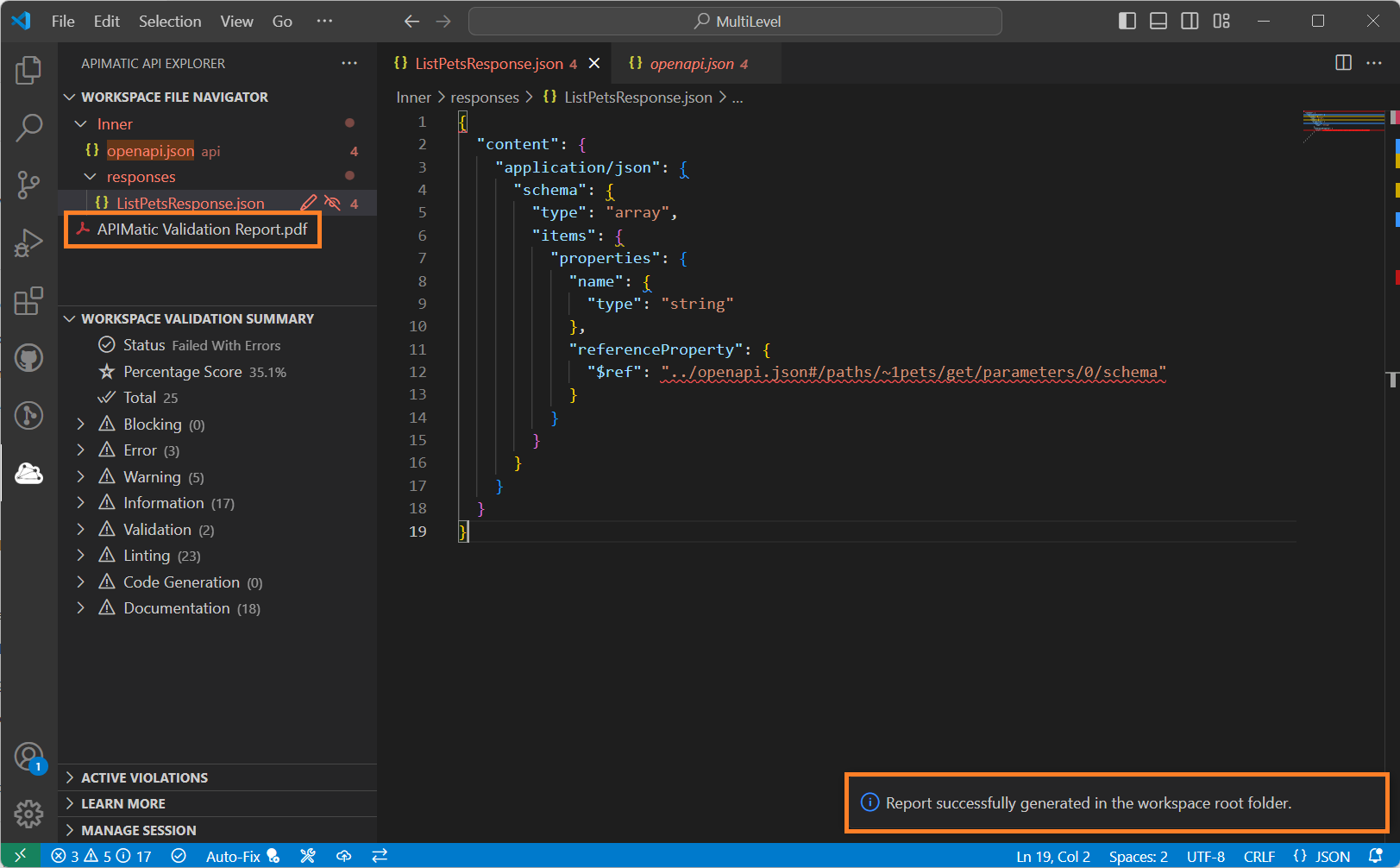1400x868 pixels.
Task: Open the notifications bell in the status bar
Action: [x=1376, y=856]
